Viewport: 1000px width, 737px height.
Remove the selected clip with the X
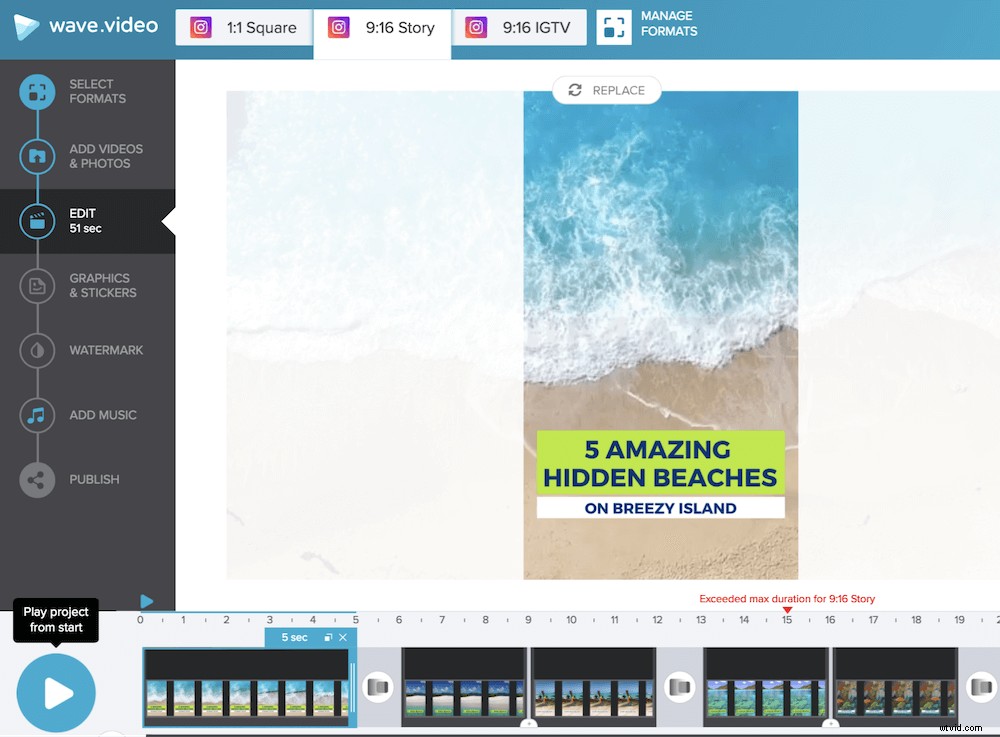(x=343, y=637)
